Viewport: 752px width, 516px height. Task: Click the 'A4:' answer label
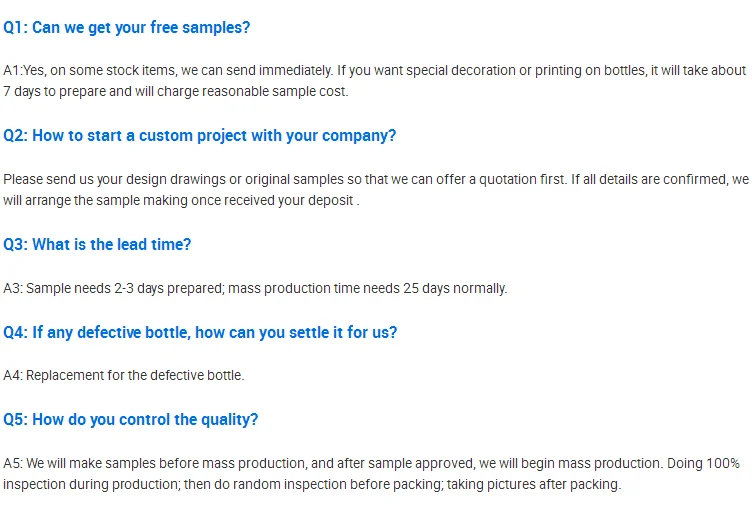click(12, 376)
